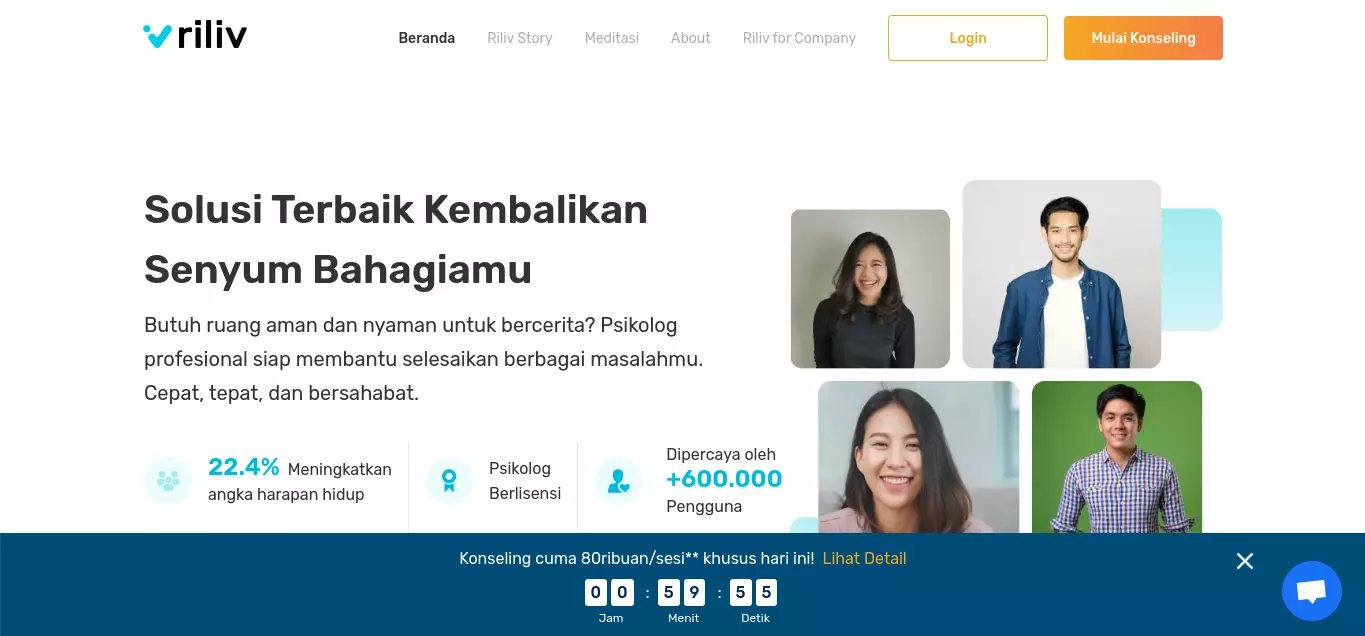This screenshot has height=636, width=1365.
Task: Open Riliv for Company page
Action: coord(799,38)
